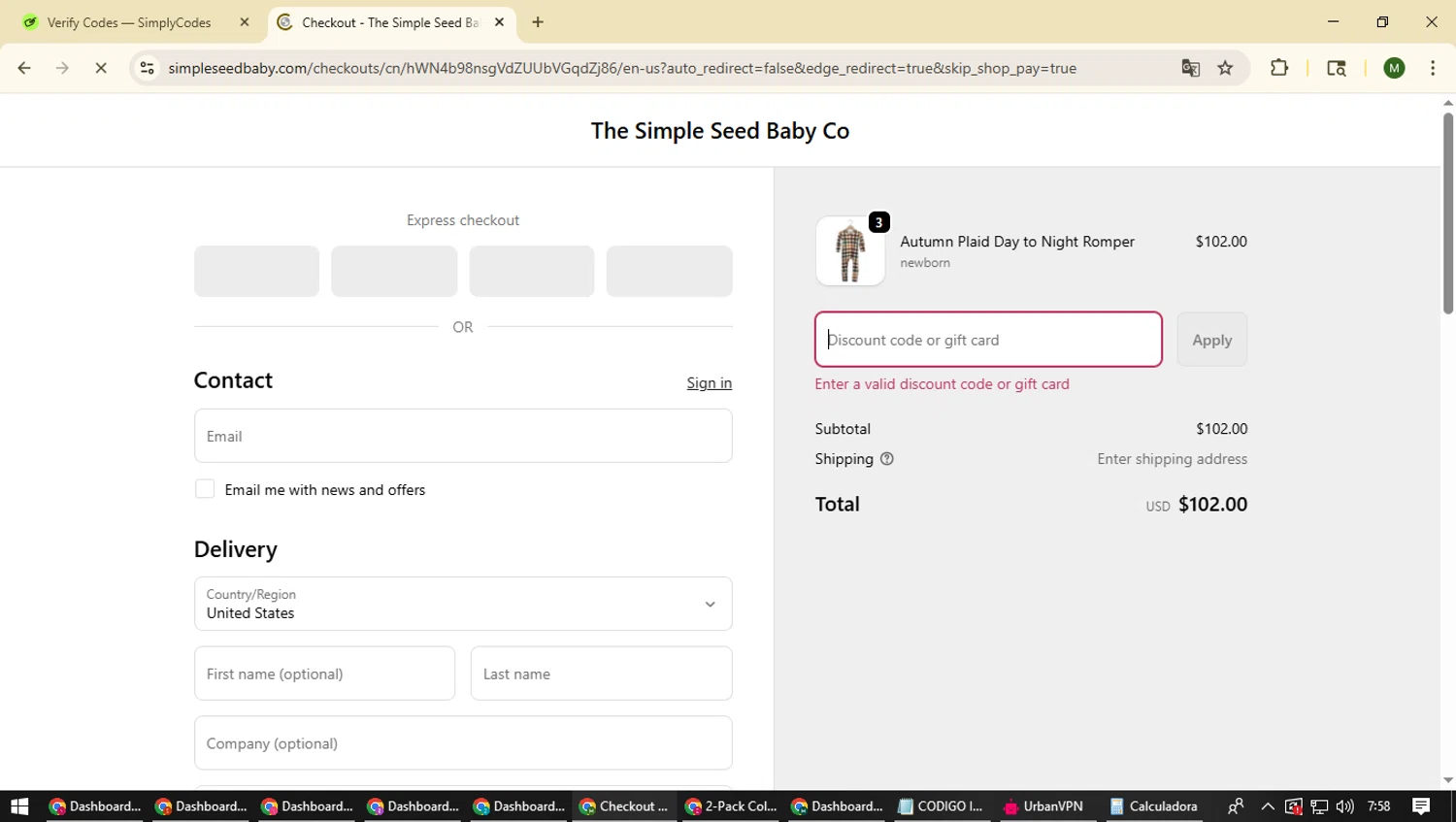
Task: Click the page vertical scrollbar thumb
Action: pyautogui.click(x=1447, y=214)
